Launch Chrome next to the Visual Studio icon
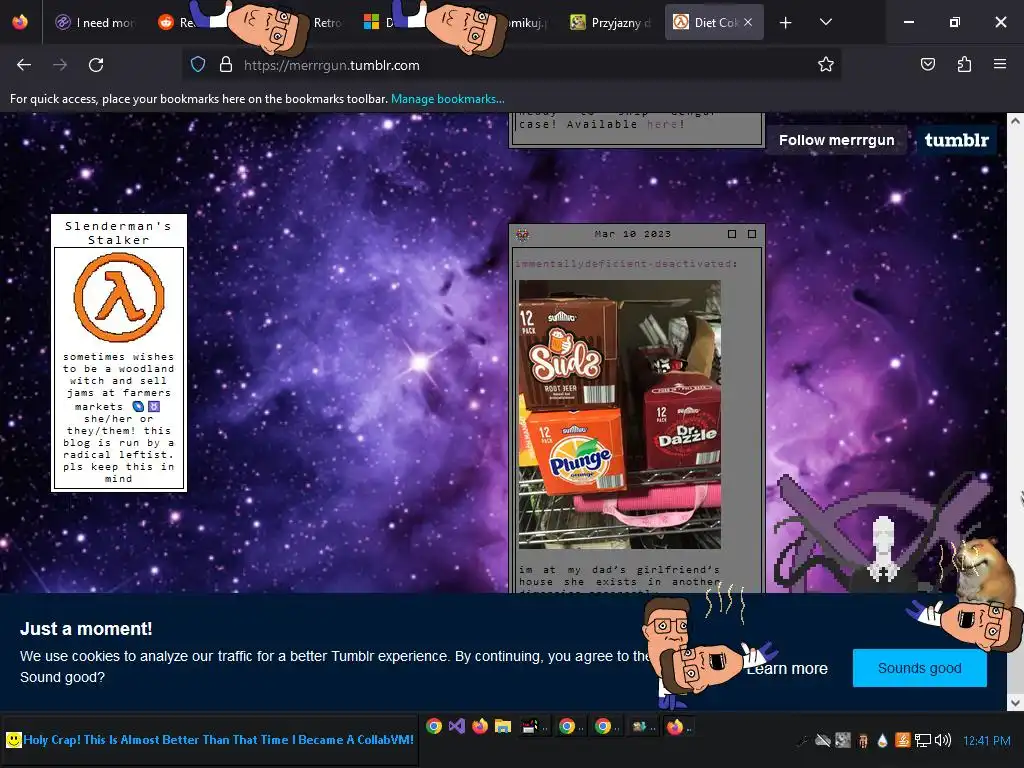The width and height of the screenshot is (1024, 768). [434, 726]
